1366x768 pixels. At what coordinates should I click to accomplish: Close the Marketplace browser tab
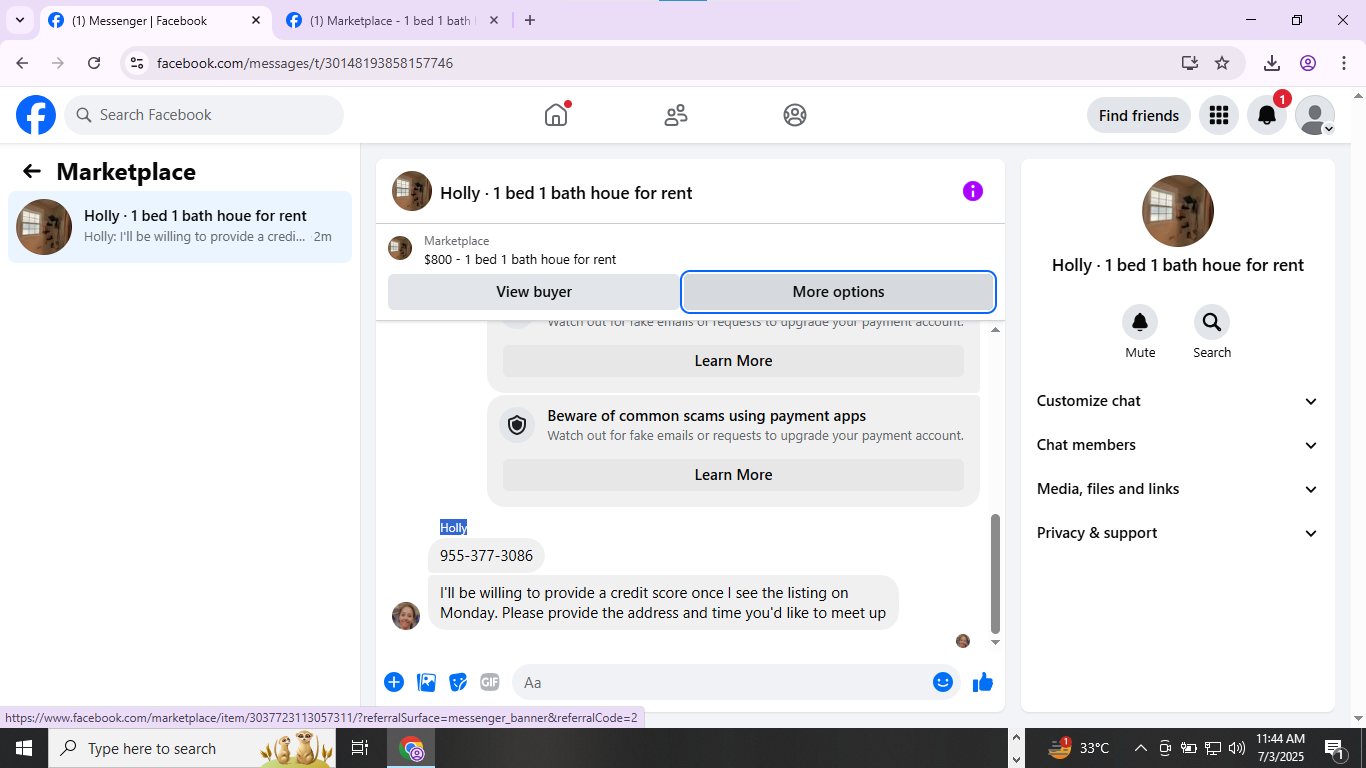click(x=493, y=20)
